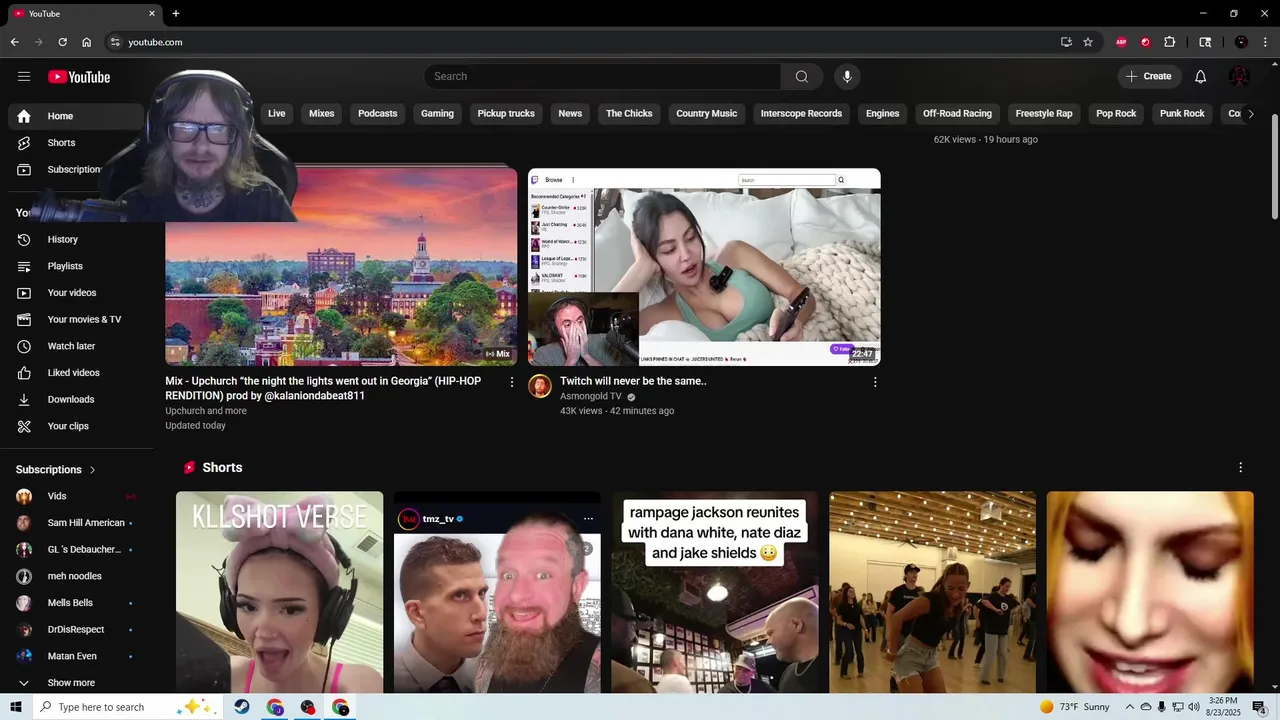Select the Gaming filter chip

pyautogui.click(x=437, y=114)
